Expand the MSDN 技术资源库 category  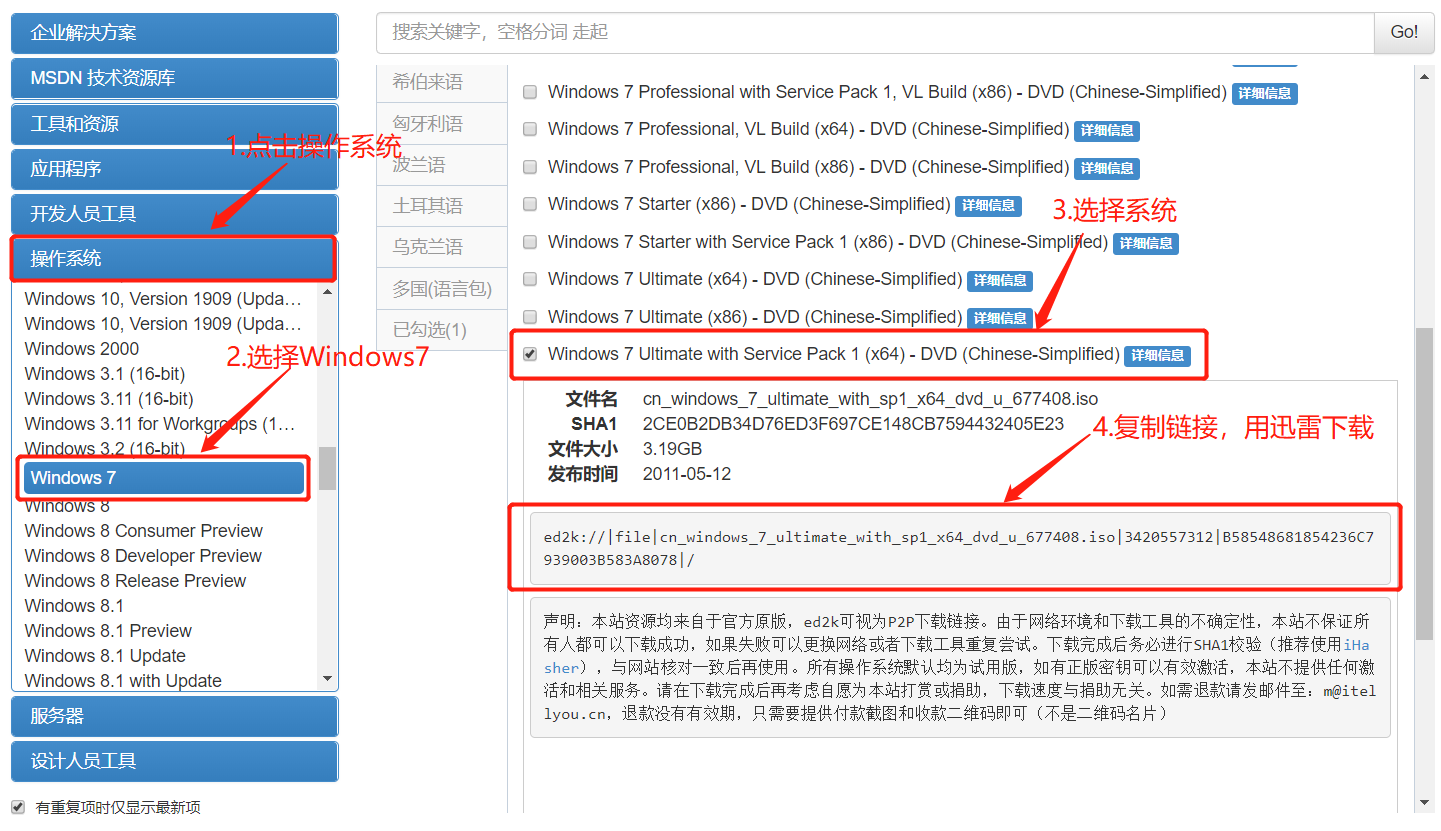tap(174, 78)
